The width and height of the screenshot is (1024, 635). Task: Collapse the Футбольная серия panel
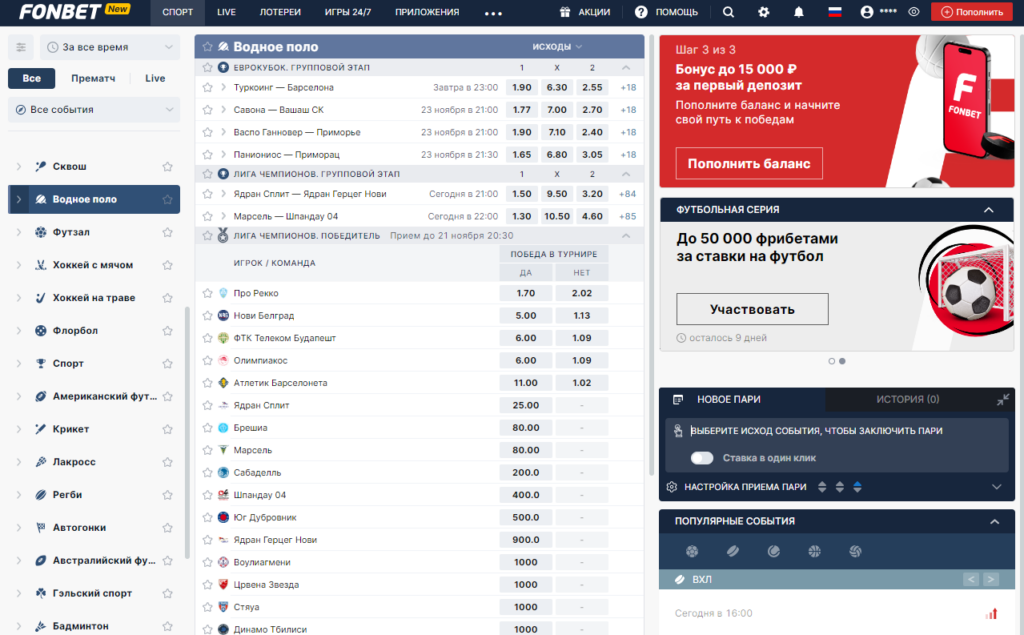(989, 210)
